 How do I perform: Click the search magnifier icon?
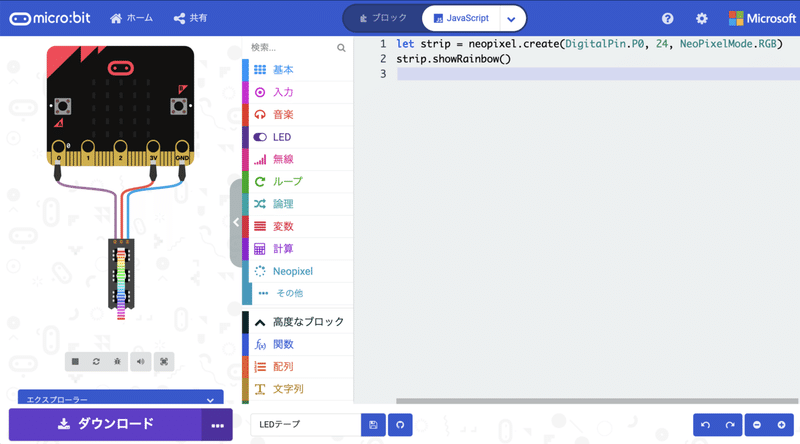click(x=341, y=48)
